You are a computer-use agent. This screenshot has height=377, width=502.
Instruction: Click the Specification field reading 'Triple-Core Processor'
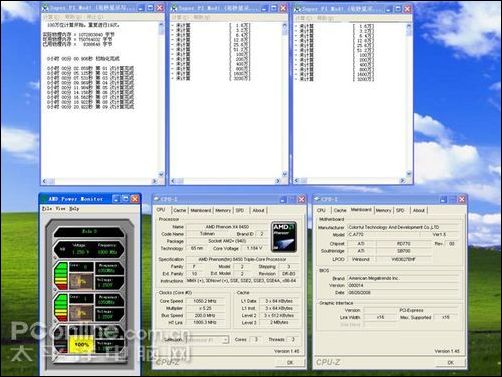click(243, 259)
